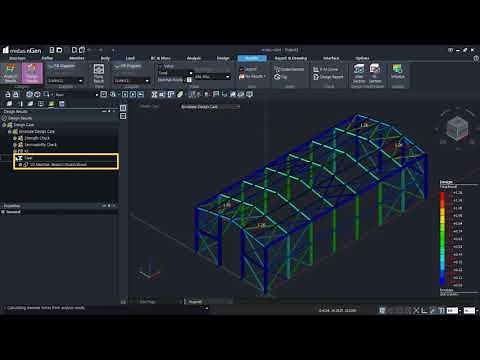The width and height of the screenshot is (480, 360).
Task: Click the help icon below window controls
Action: click(476, 58)
